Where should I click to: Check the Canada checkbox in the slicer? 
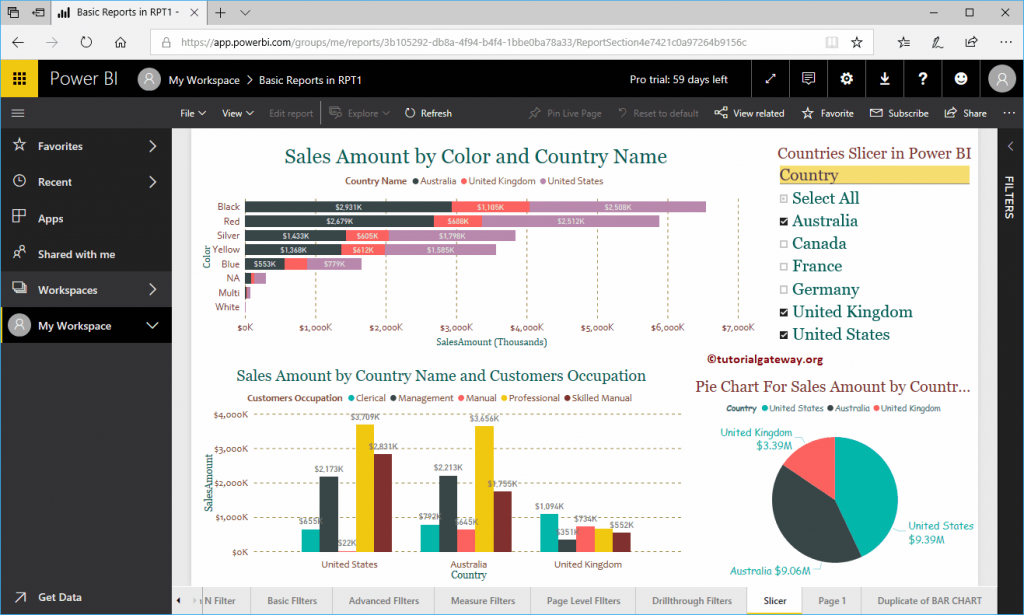tap(783, 244)
